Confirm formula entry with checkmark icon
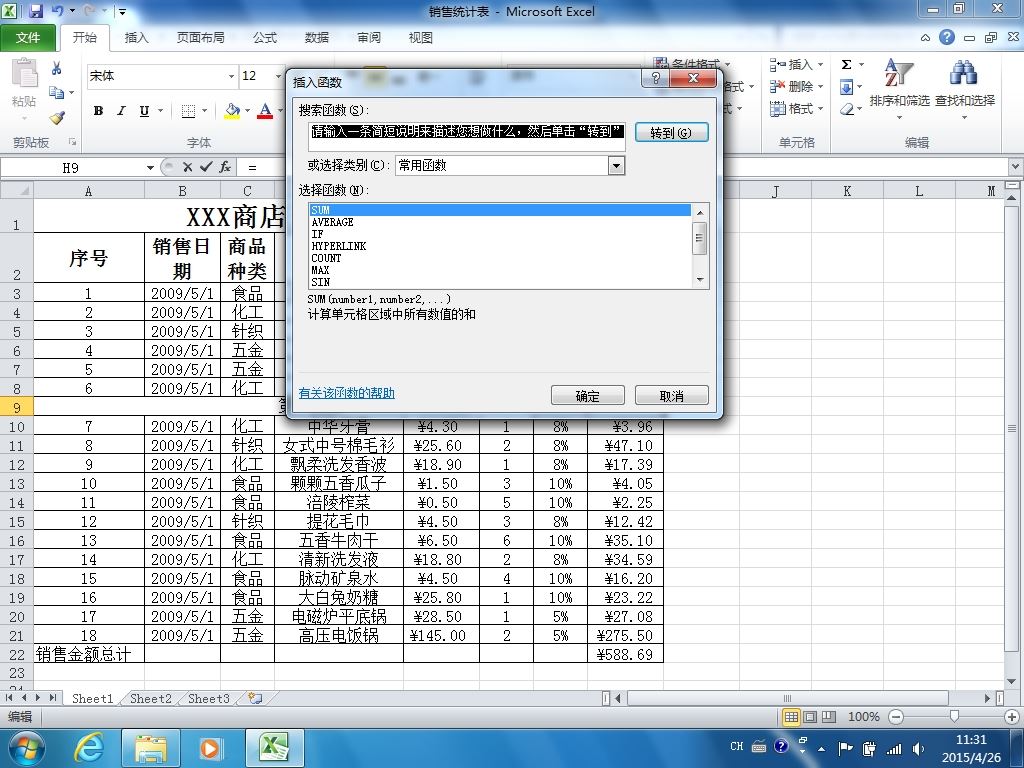The image size is (1024, 768). pyautogui.click(x=206, y=167)
